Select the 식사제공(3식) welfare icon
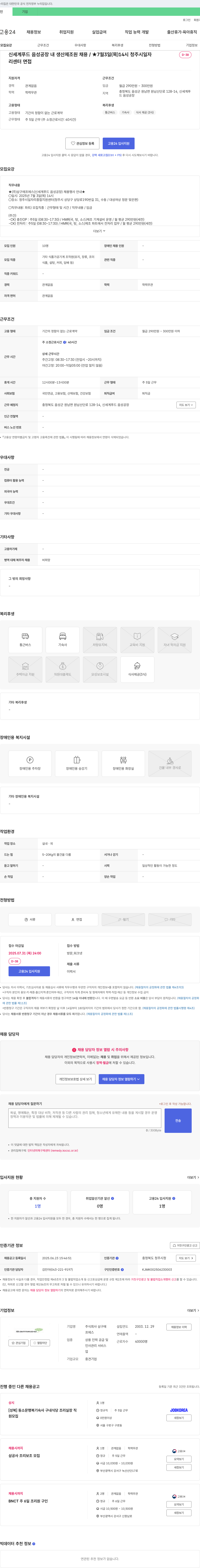 [137, 670]
